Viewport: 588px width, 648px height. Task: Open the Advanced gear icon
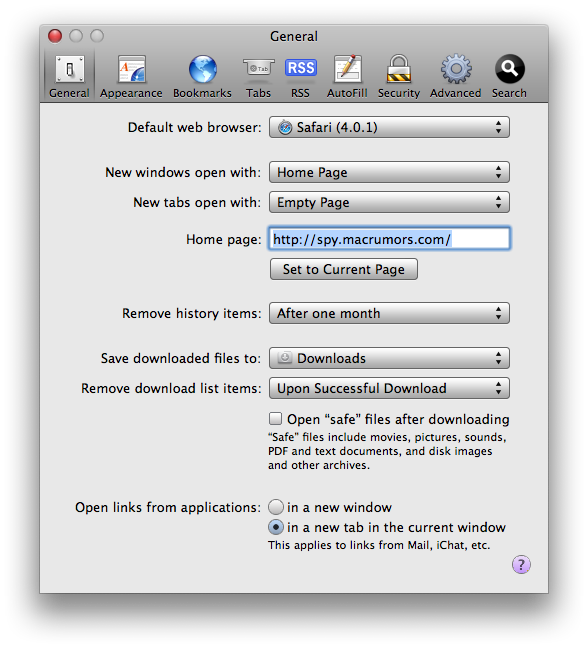[x=456, y=69]
